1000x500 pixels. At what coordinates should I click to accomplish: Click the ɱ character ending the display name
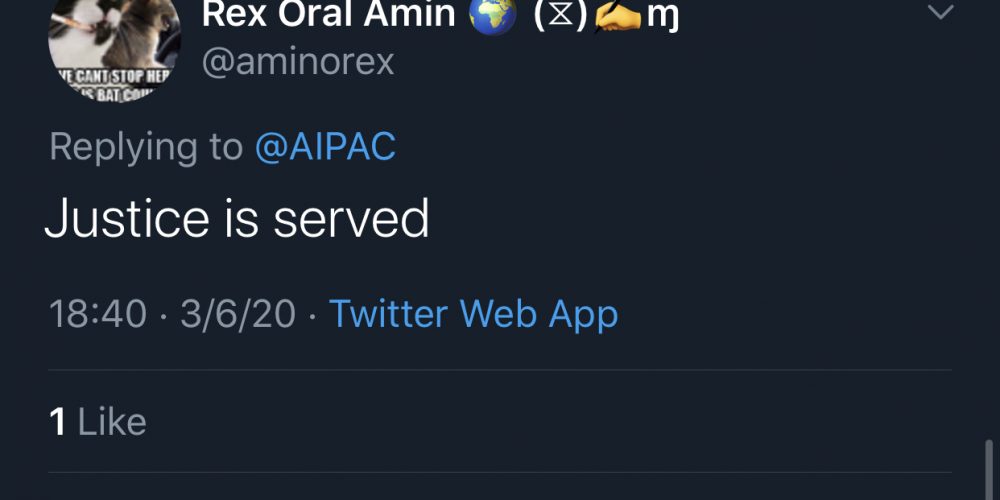(x=664, y=16)
